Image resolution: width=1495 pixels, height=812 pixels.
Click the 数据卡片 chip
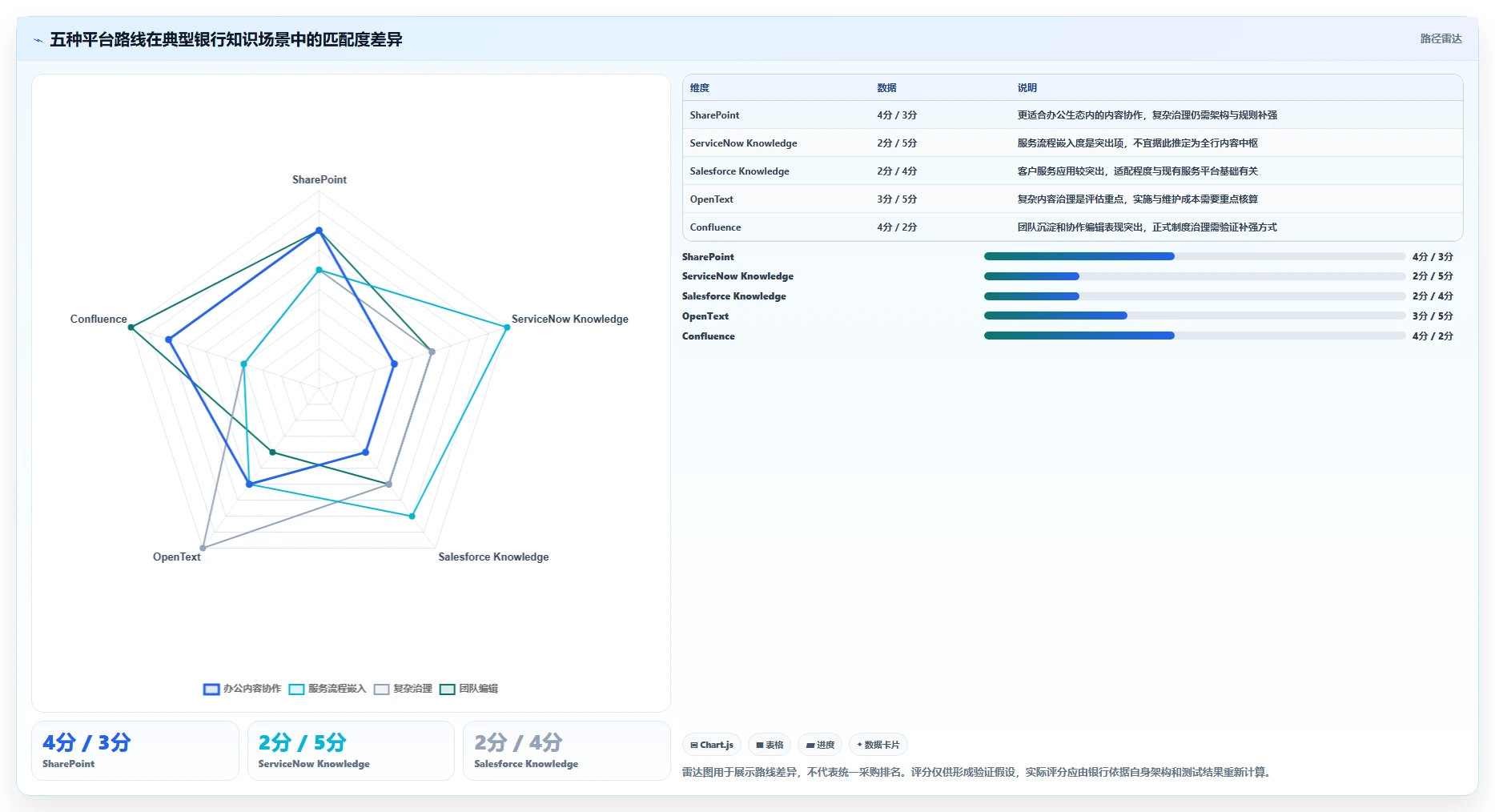[x=878, y=745]
